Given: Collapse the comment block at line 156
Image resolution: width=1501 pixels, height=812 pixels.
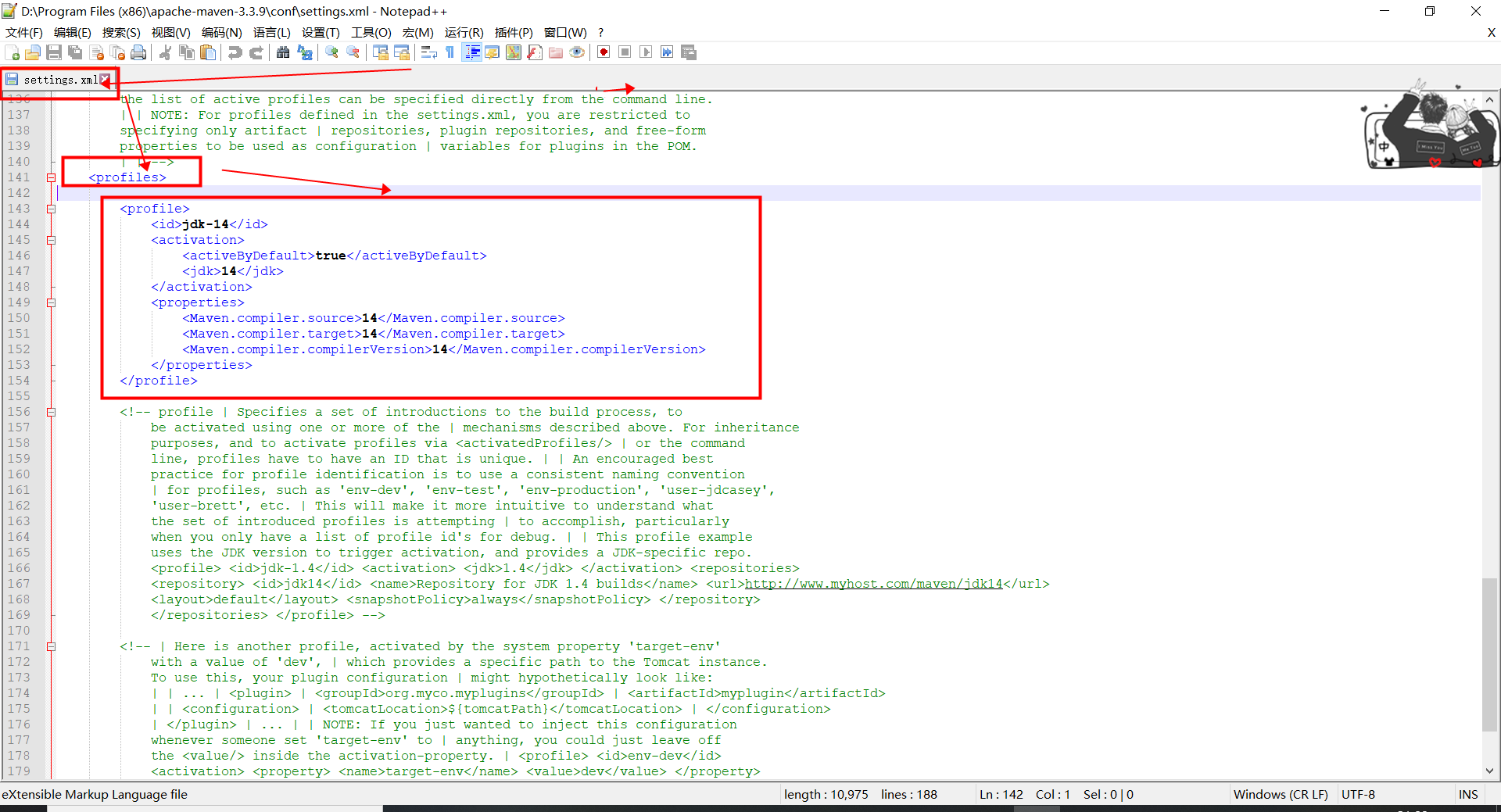Looking at the screenshot, I should point(51,412).
